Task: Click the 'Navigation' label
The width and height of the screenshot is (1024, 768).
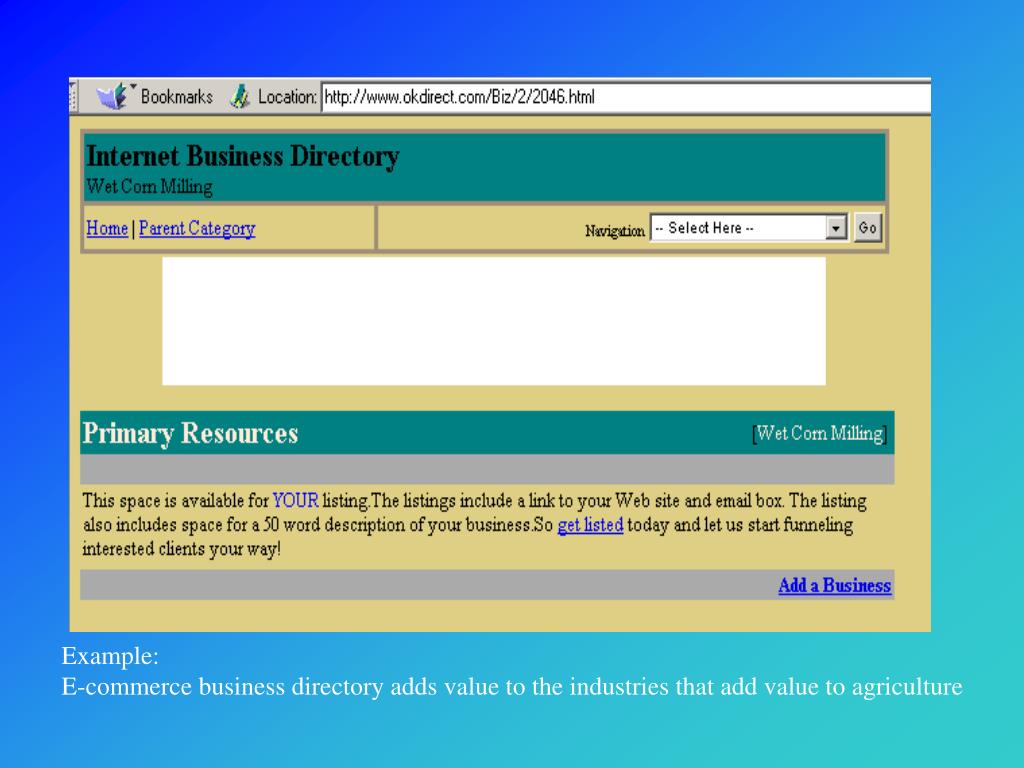Action: pos(615,231)
